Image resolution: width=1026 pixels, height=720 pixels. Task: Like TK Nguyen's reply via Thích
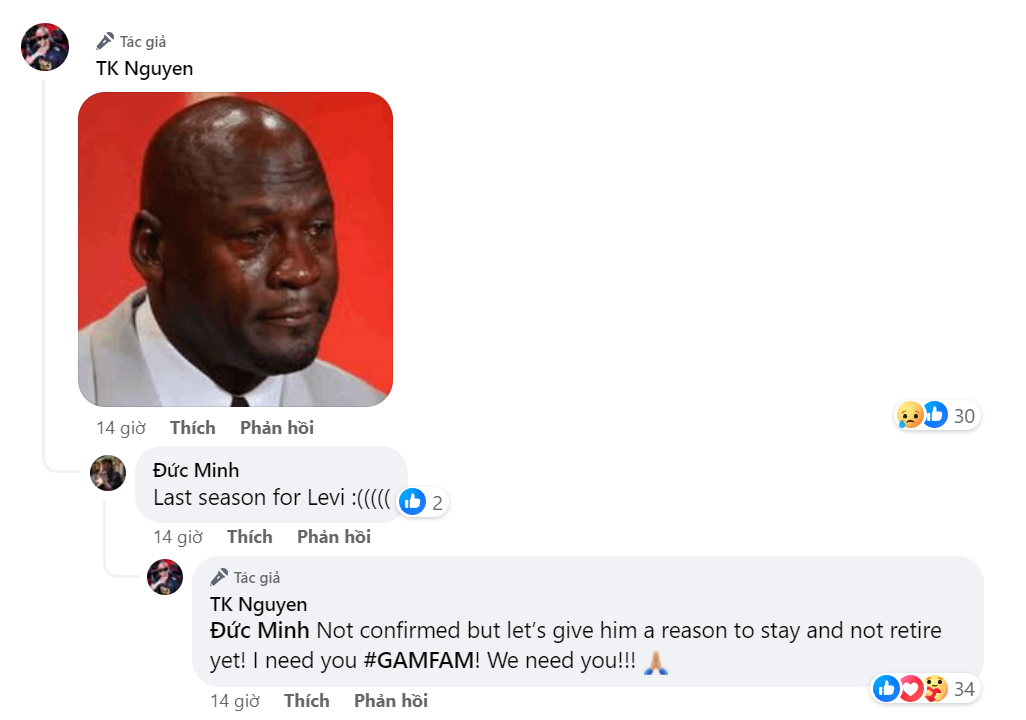pos(306,701)
